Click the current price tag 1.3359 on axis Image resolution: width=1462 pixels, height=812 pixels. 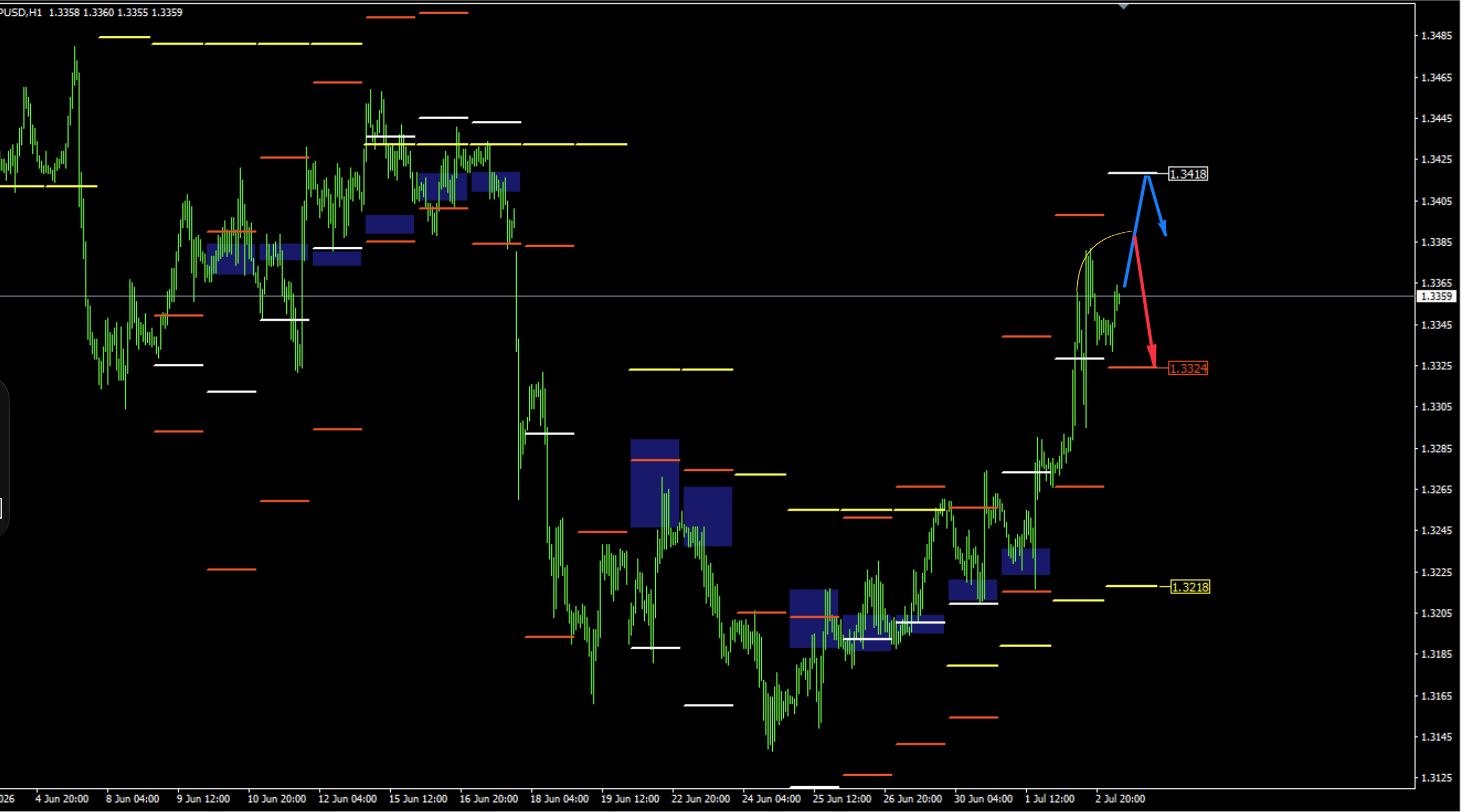(1437, 297)
